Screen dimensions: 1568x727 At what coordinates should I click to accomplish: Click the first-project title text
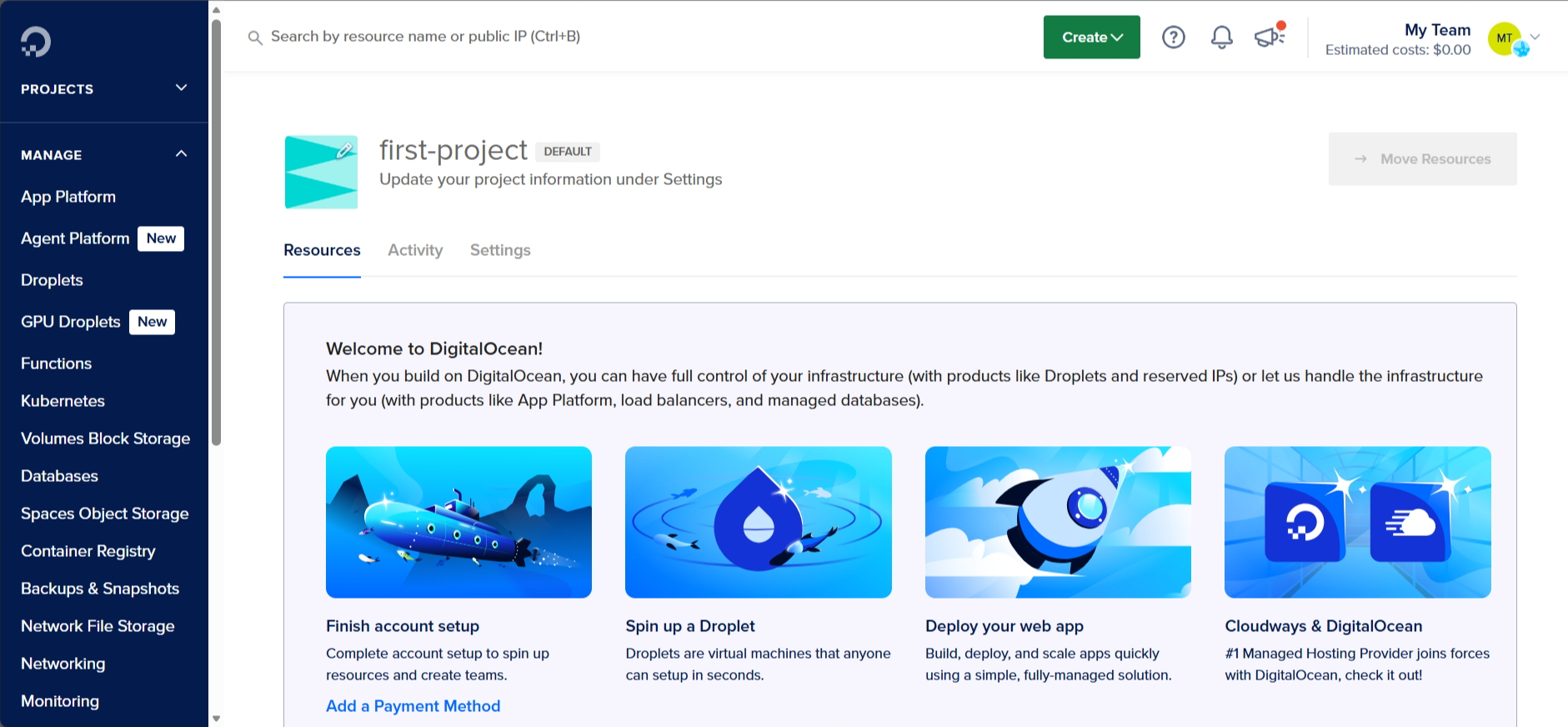click(x=453, y=150)
